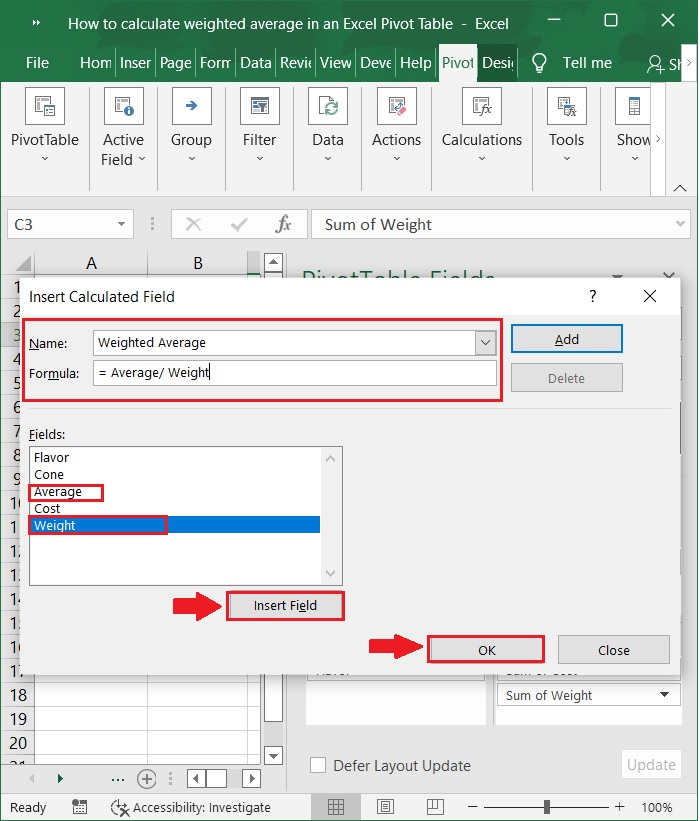Click the help question mark in dialog
Screen dimensions: 700x821
pyautogui.click(x=592, y=296)
